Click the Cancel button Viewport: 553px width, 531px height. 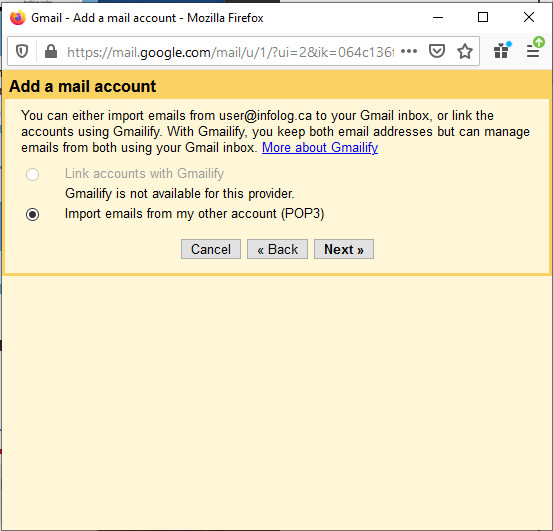[x=211, y=249]
